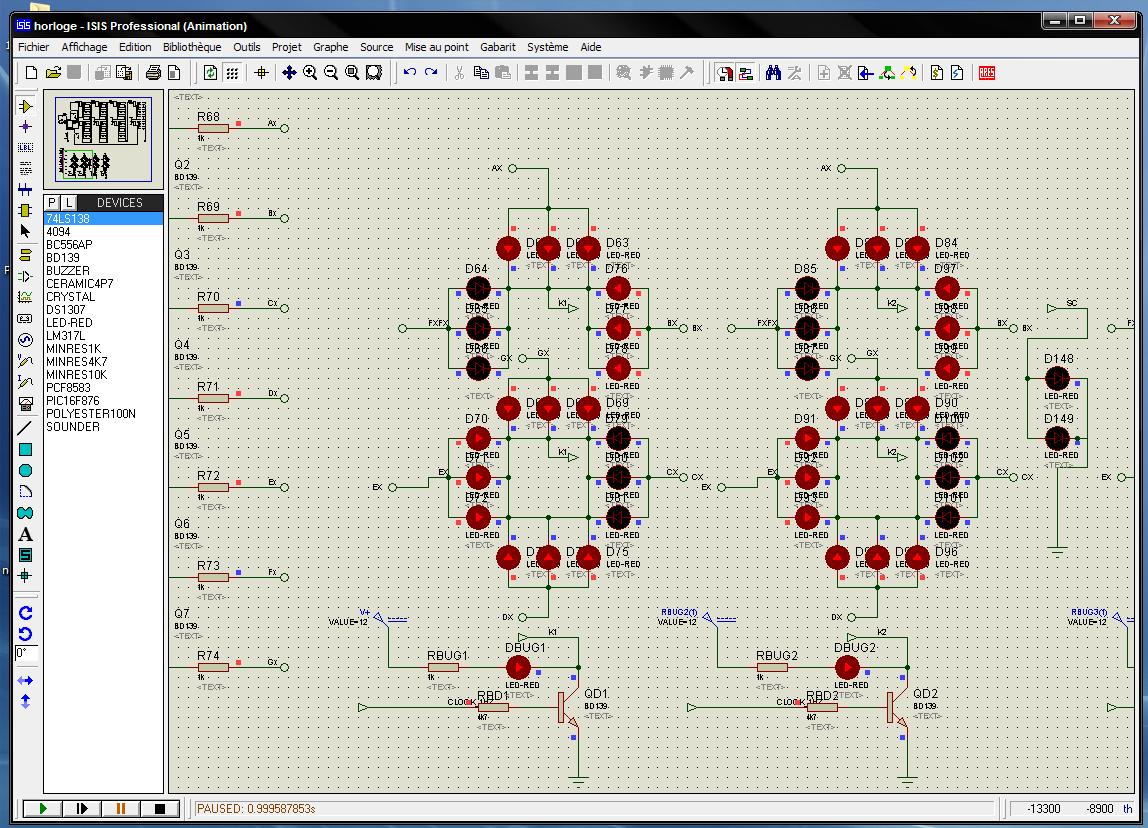Select the Component mode tool
Screen dimensions: 1148x828
click(x=26, y=106)
